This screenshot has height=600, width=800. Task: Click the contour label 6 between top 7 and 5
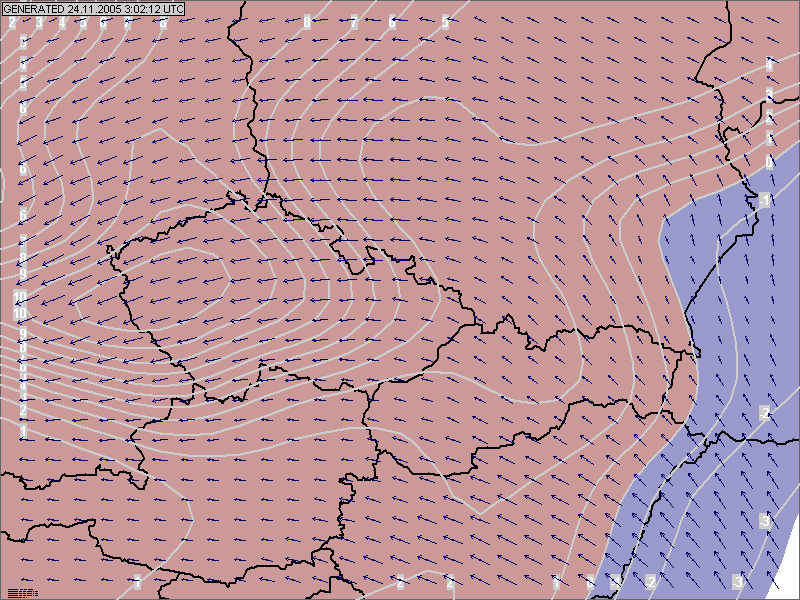coord(392,22)
